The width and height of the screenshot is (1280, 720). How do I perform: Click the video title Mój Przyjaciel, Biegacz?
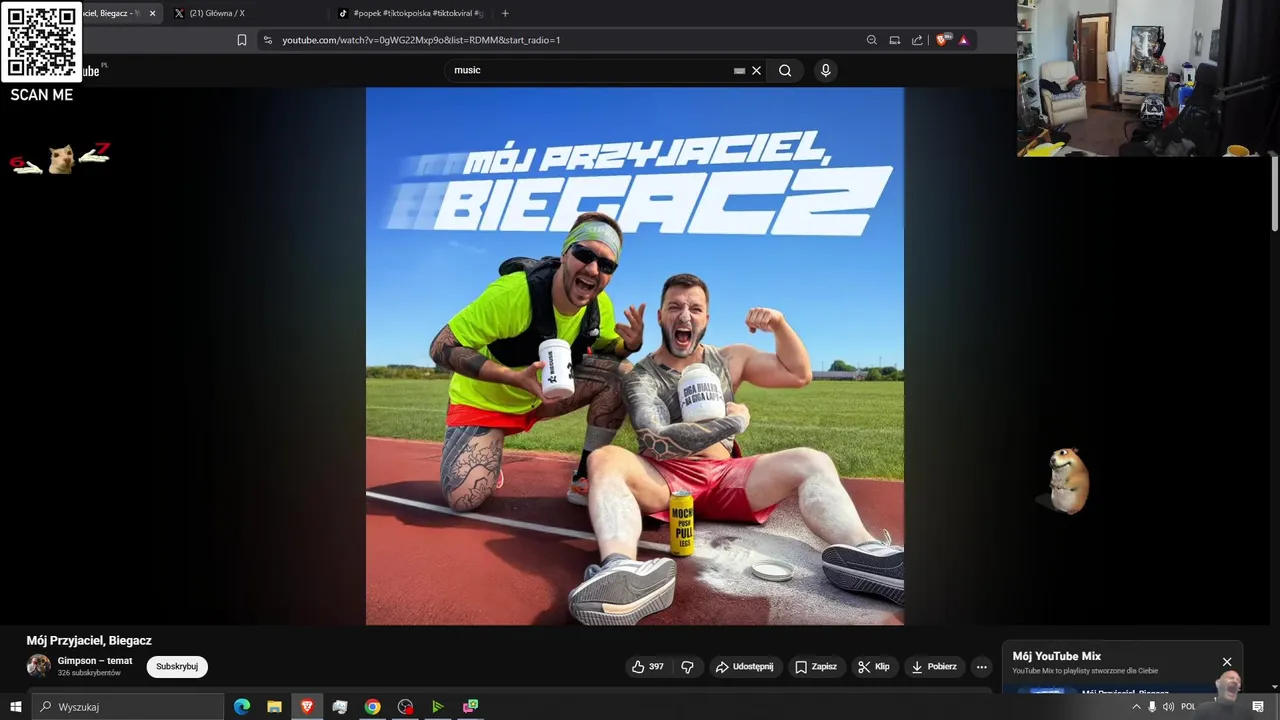pos(89,640)
